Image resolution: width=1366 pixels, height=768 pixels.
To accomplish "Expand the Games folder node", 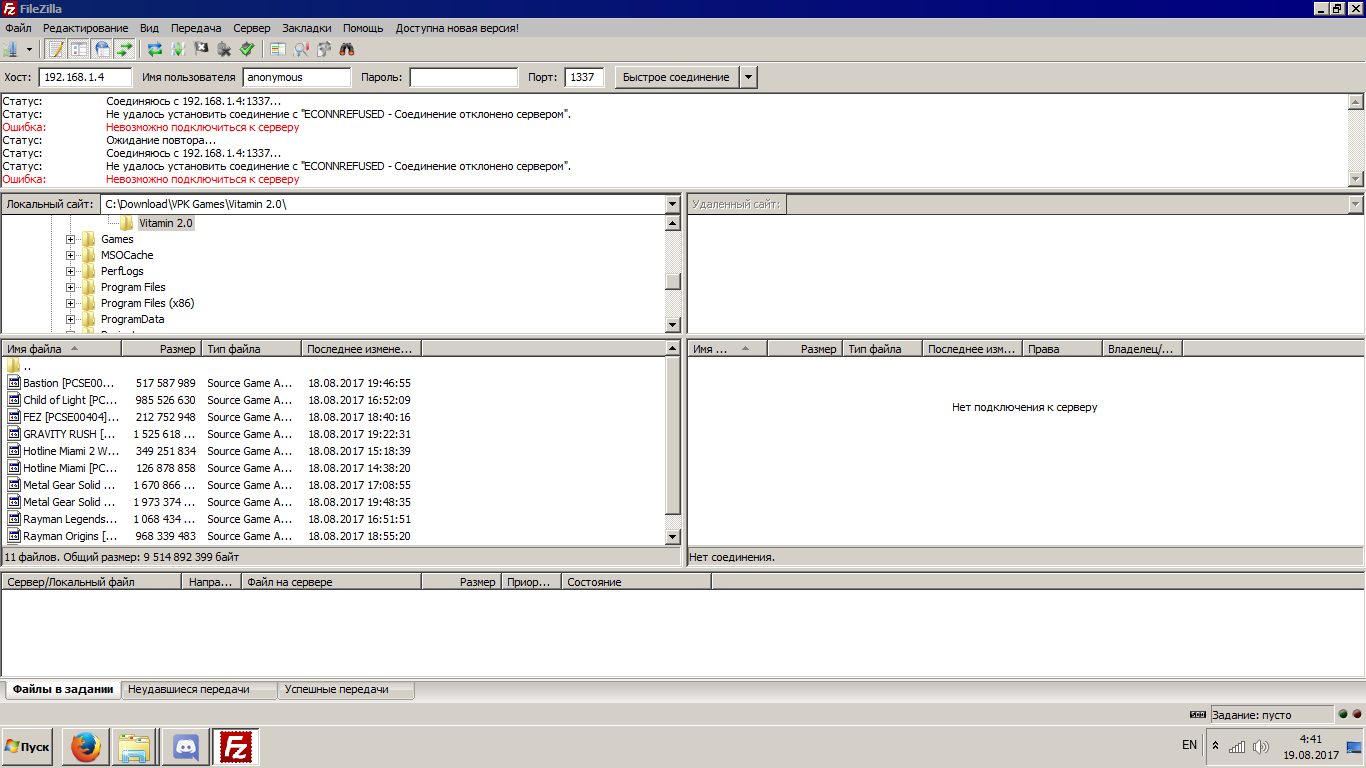I will (x=71, y=239).
